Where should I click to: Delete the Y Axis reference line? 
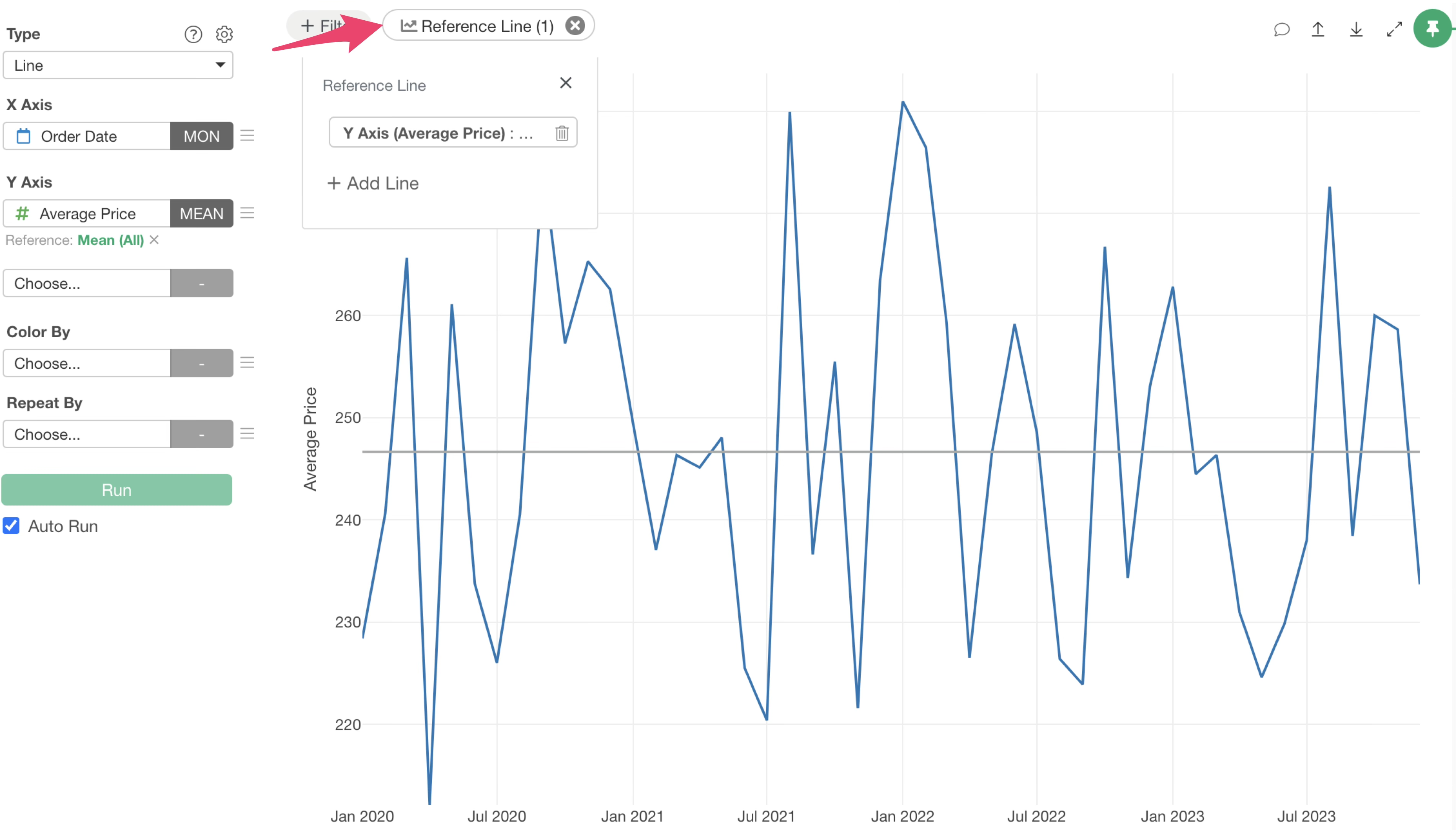pos(562,133)
